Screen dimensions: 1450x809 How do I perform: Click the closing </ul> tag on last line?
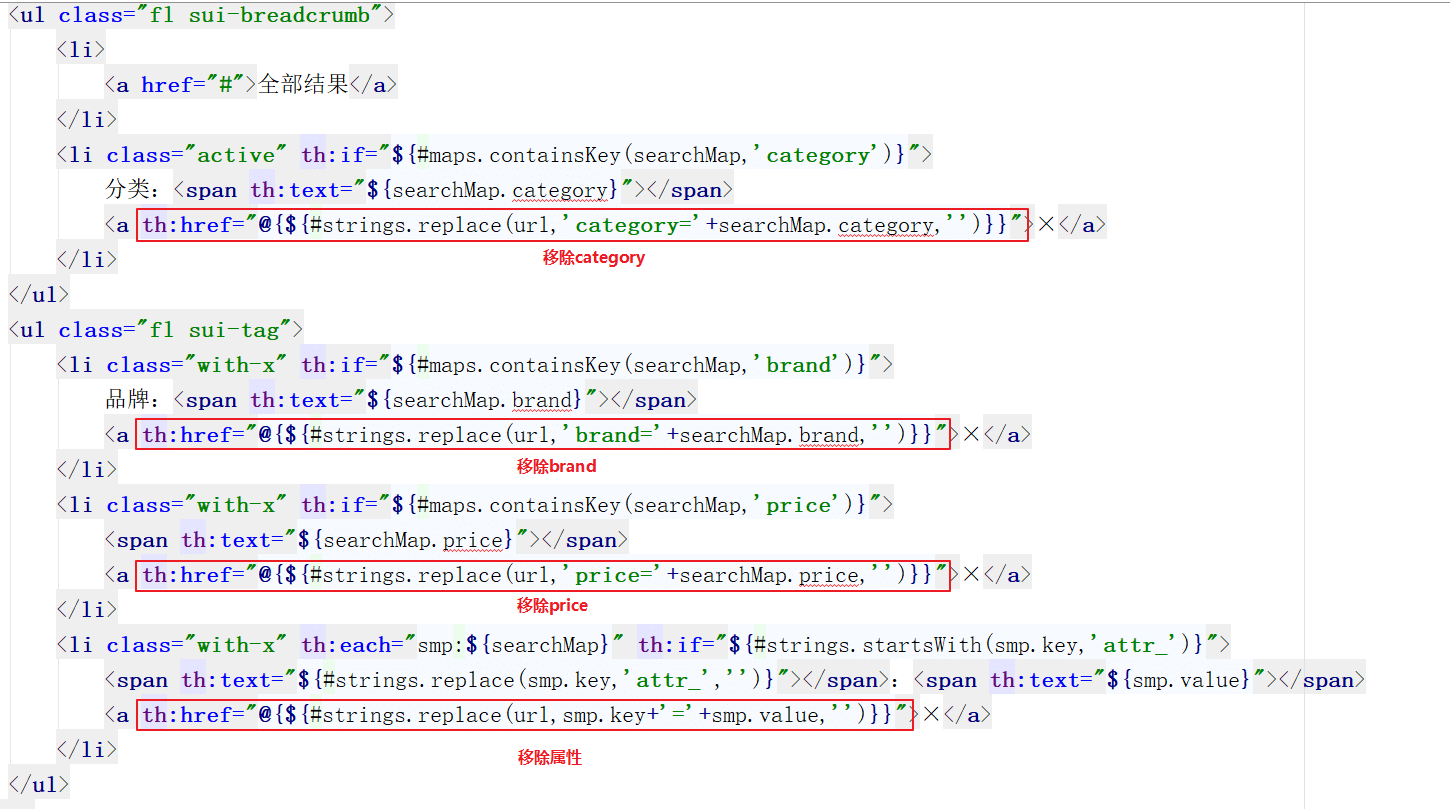(39, 784)
